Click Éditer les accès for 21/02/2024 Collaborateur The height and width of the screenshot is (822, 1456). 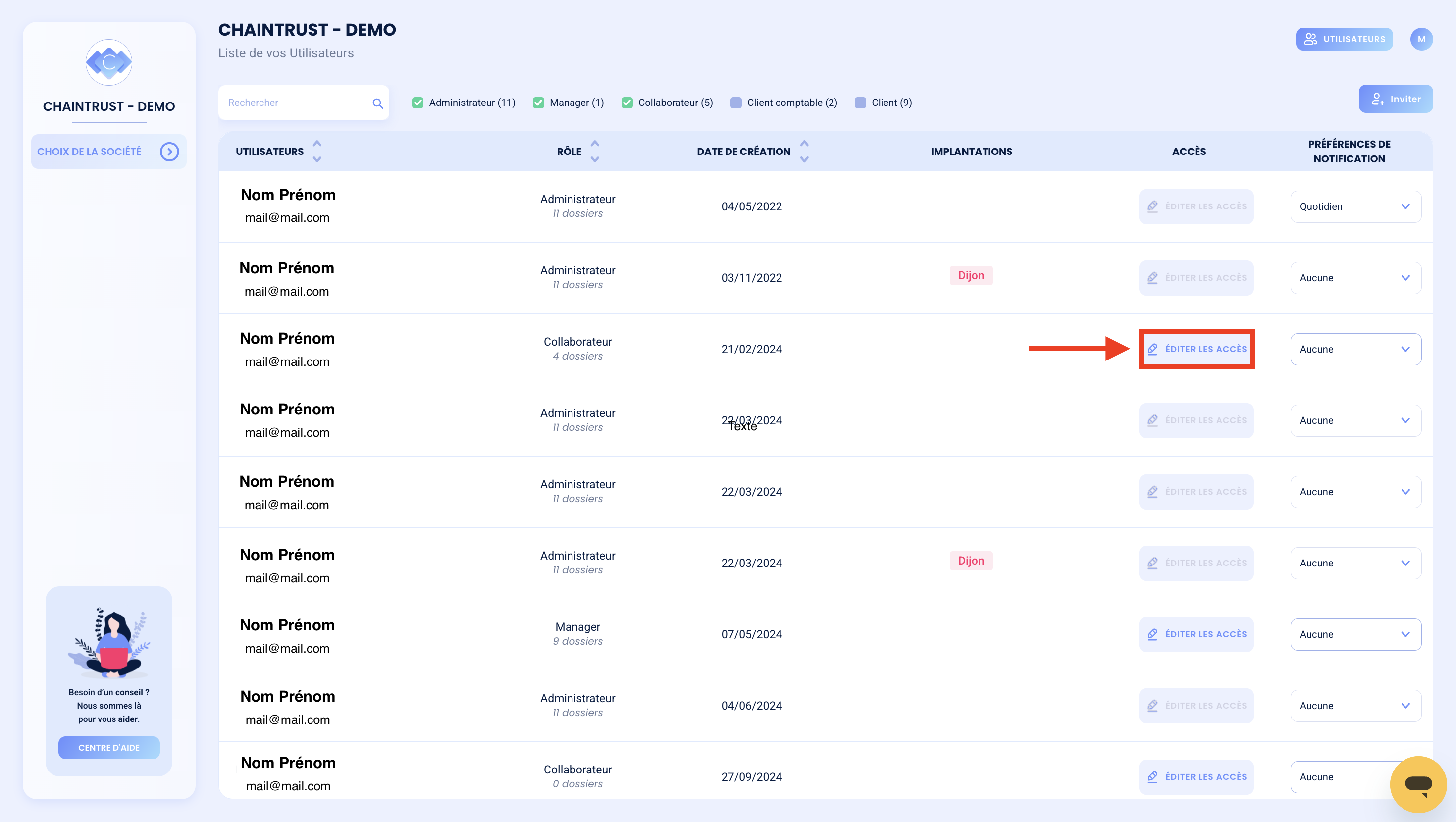(1196, 350)
